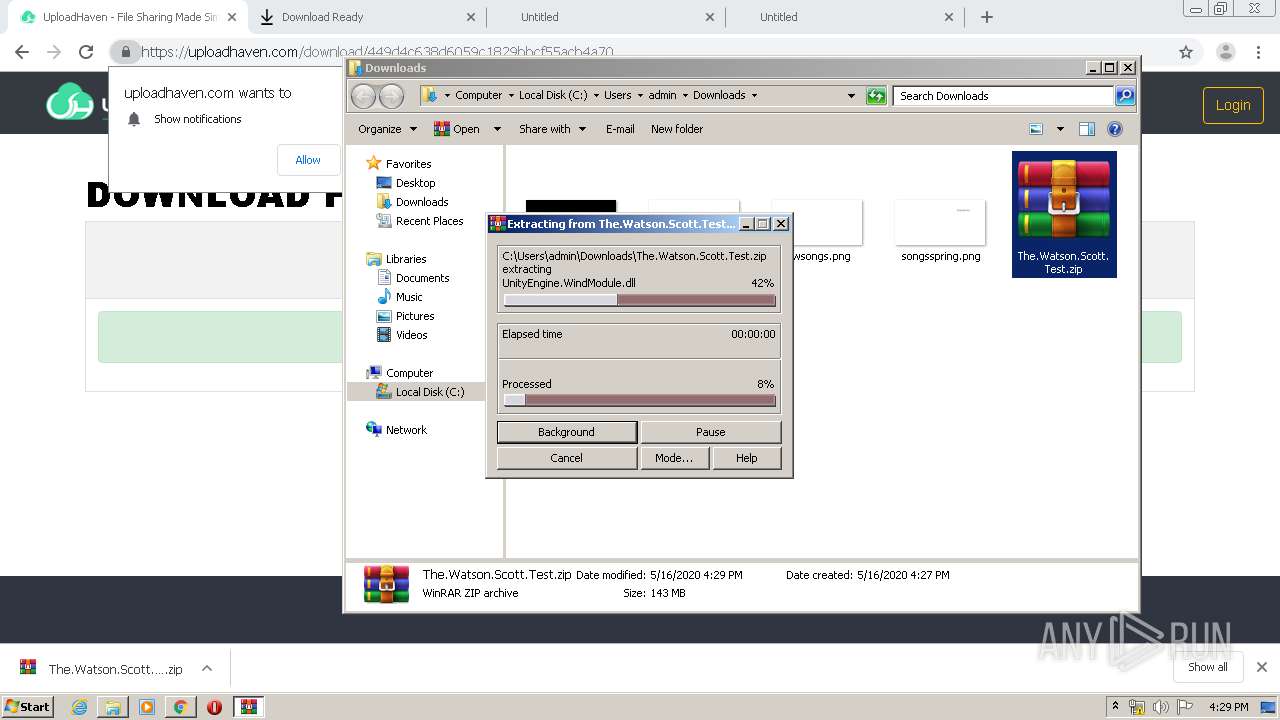
Task: Open the Chrome profile icon
Action: 1226,52
